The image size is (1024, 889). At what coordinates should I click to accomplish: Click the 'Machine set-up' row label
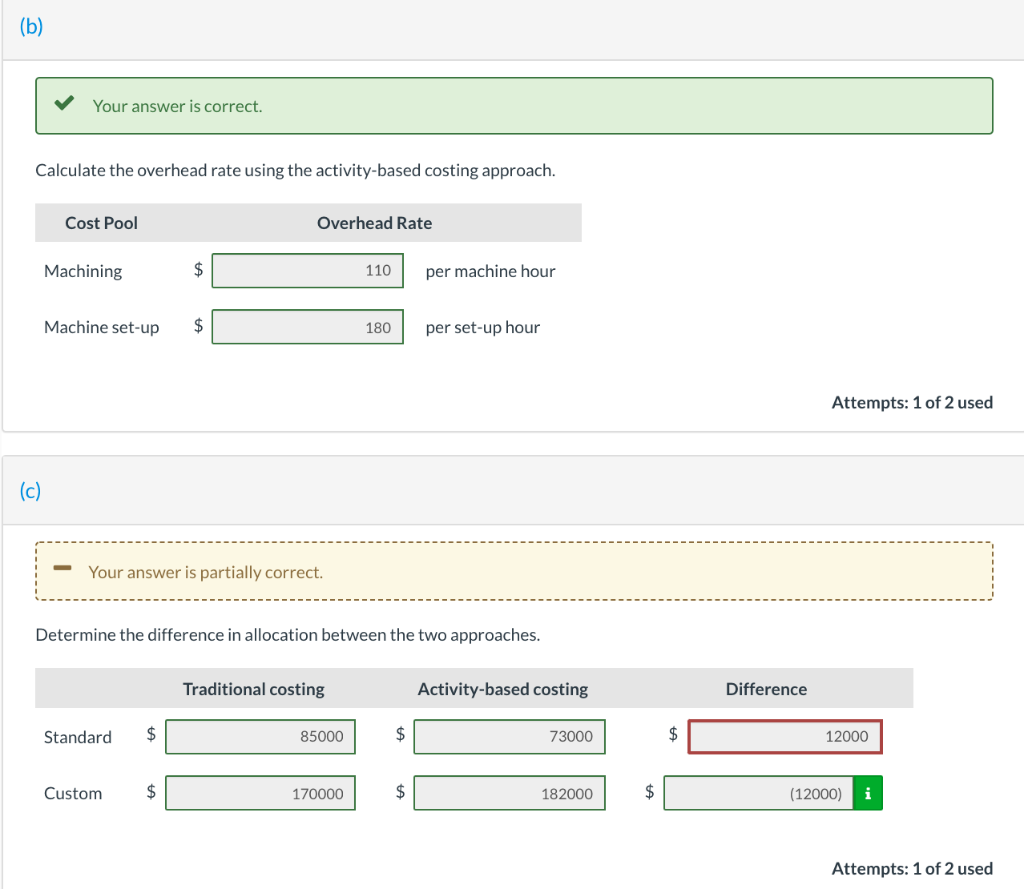click(101, 327)
